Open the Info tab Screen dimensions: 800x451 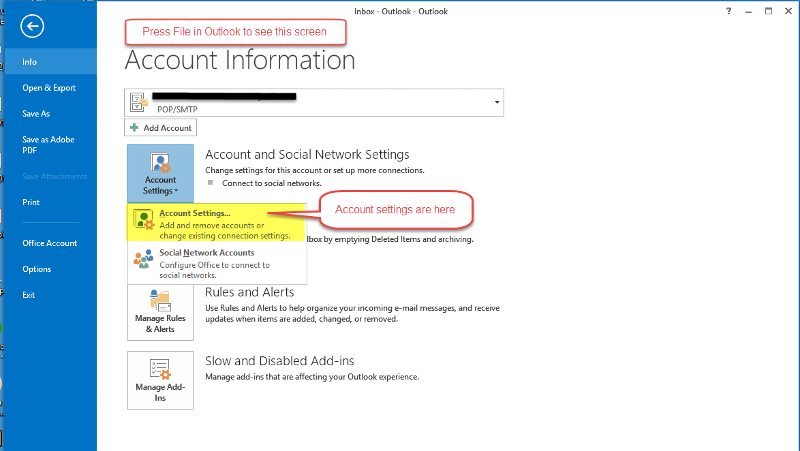(50, 62)
